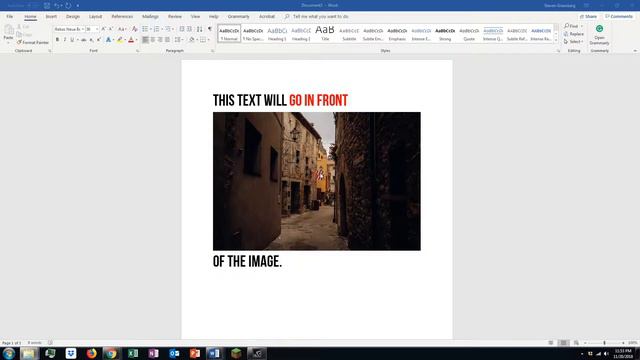Toggle Bold formatting

pos(57,40)
